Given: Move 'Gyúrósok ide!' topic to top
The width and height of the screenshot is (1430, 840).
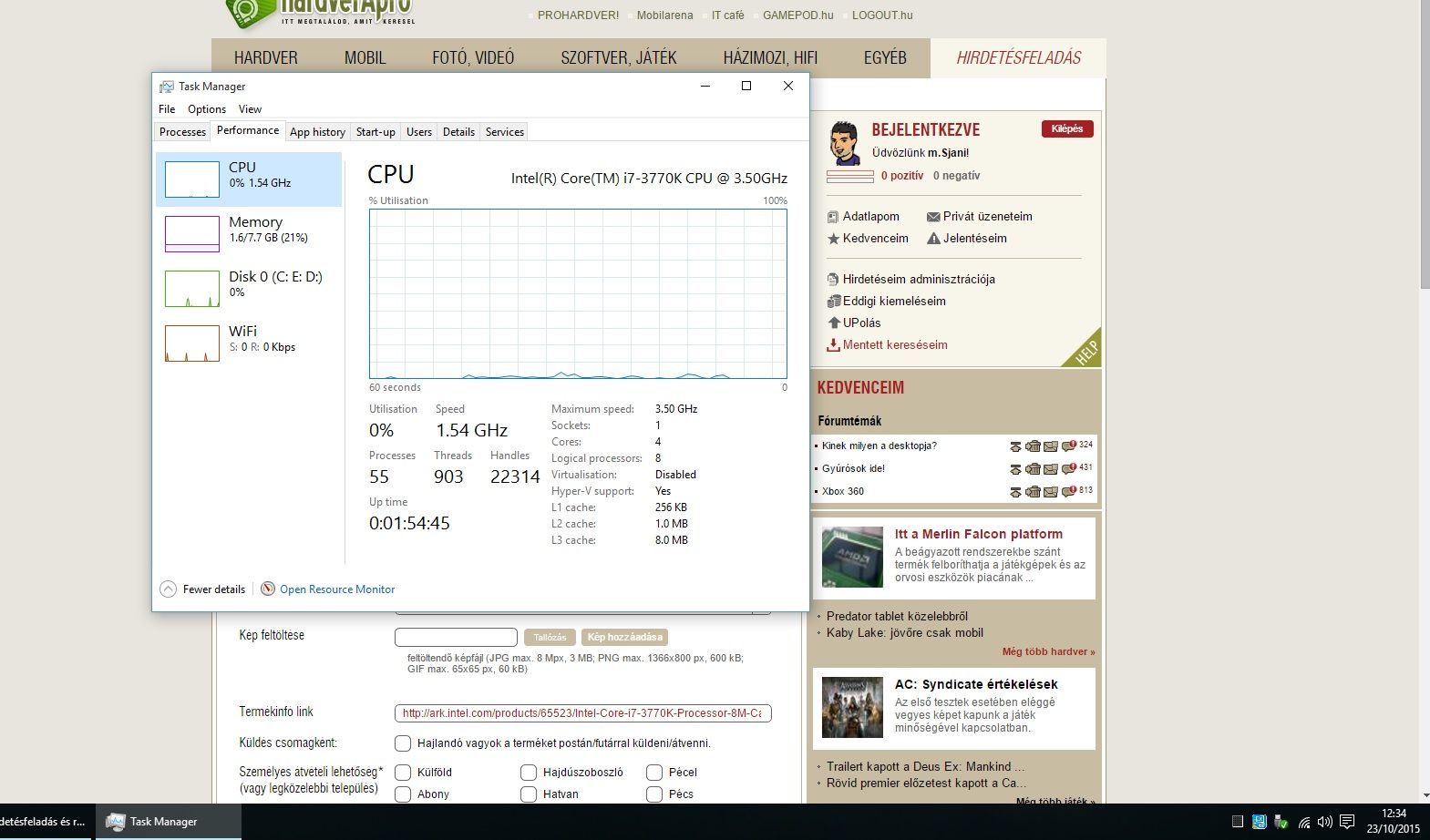Looking at the screenshot, I should pyautogui.click(x=1015, y=469).
